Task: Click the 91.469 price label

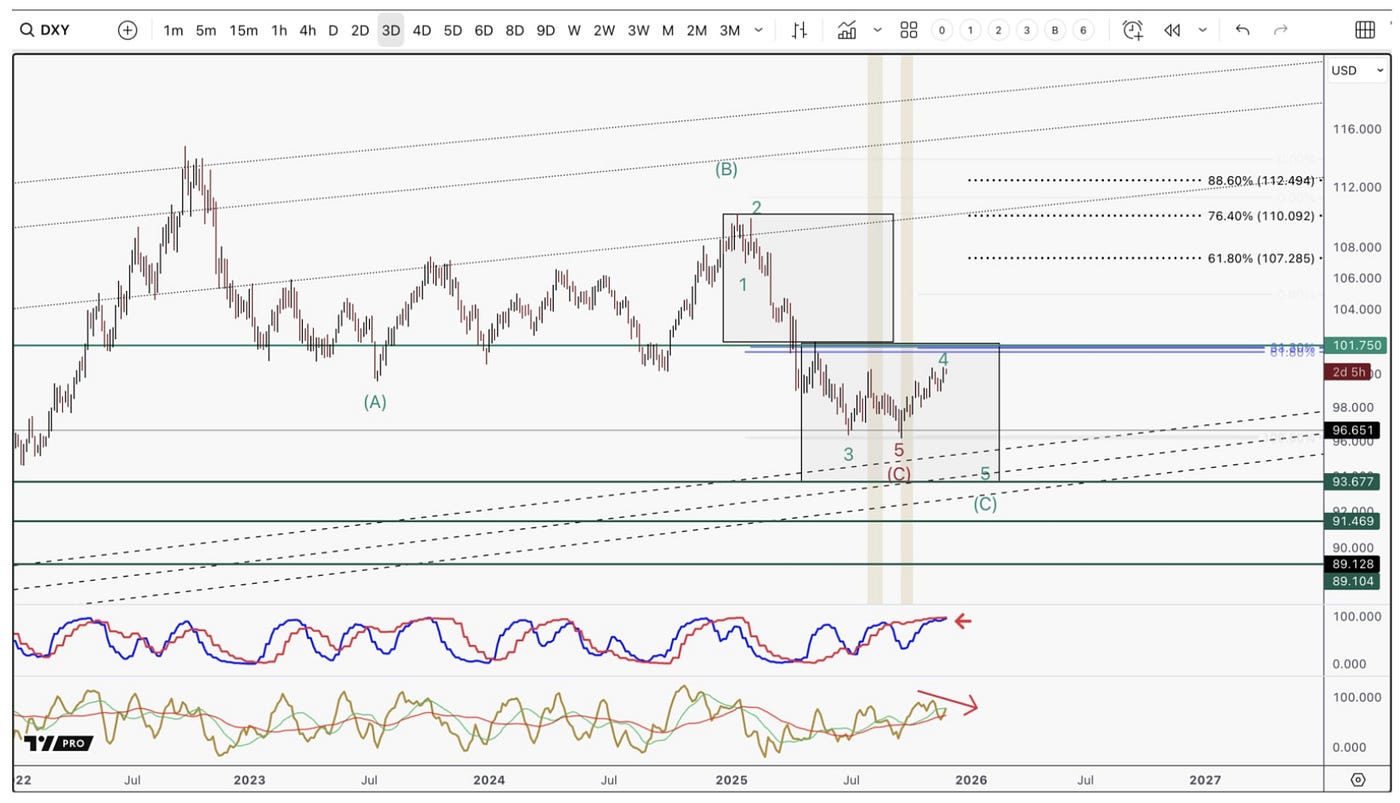Action: coord(1351,522)
